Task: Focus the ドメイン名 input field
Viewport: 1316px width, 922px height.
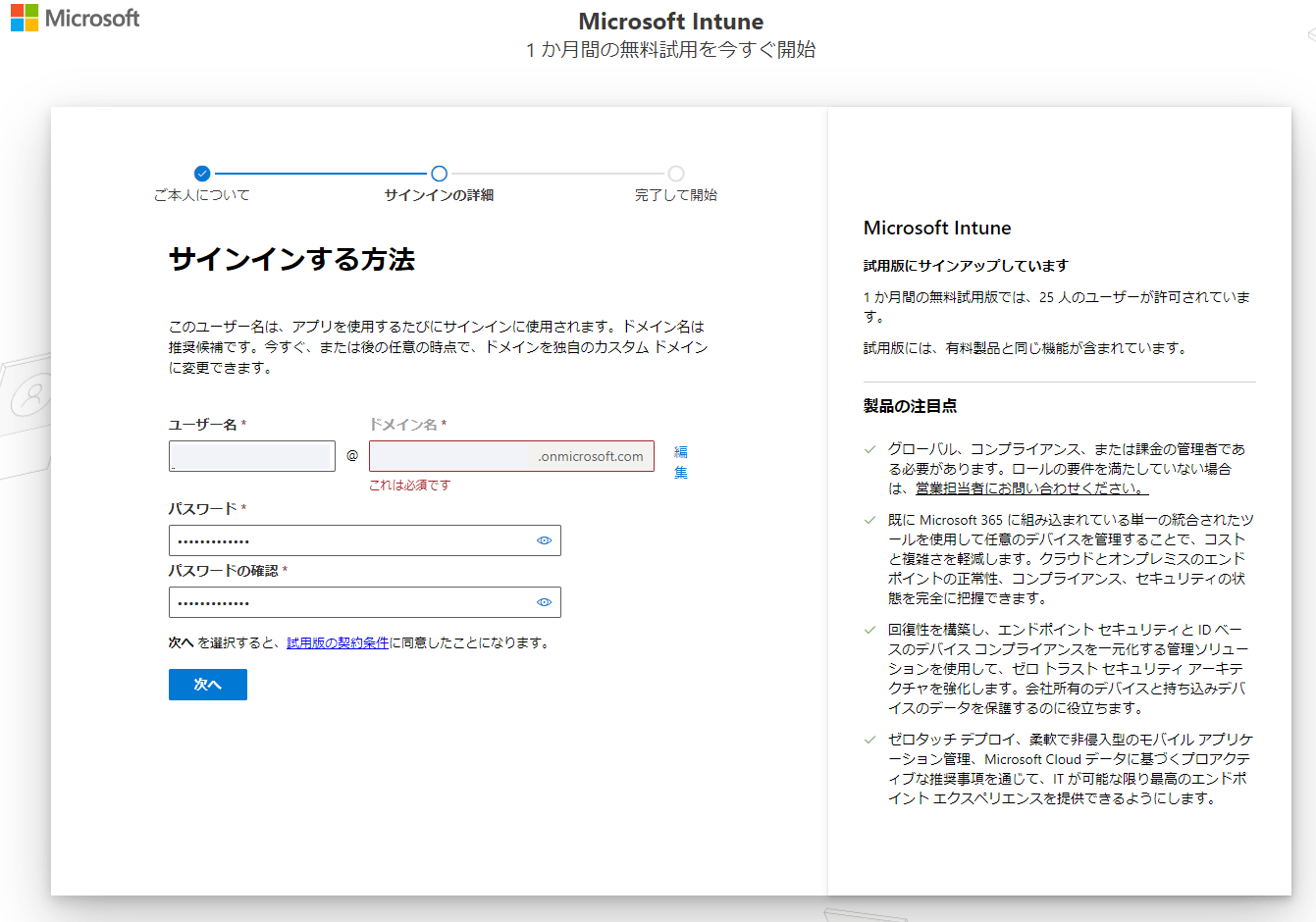Action: (511, 456)
